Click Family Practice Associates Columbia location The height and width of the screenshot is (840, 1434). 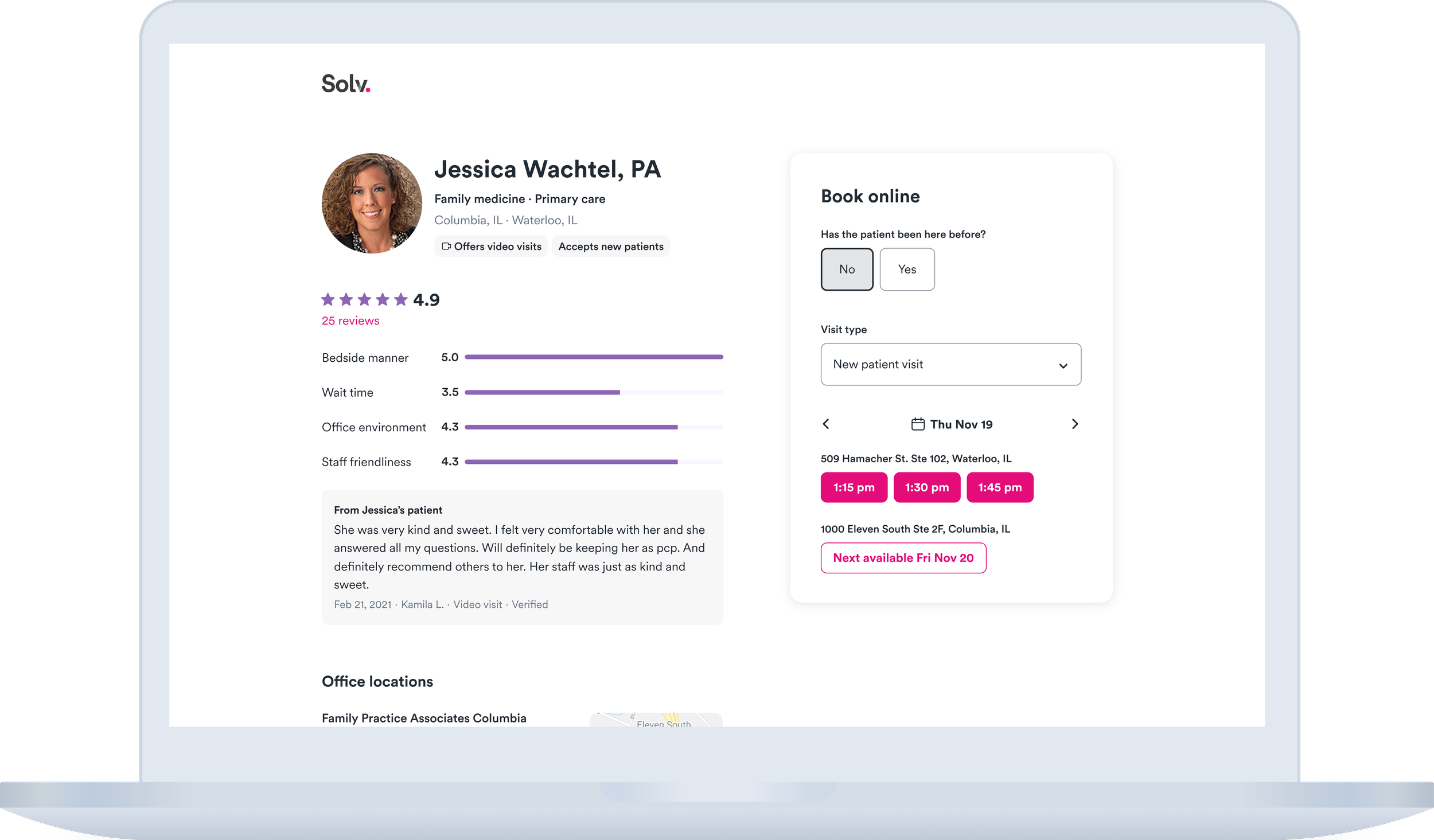pos(423,718)
